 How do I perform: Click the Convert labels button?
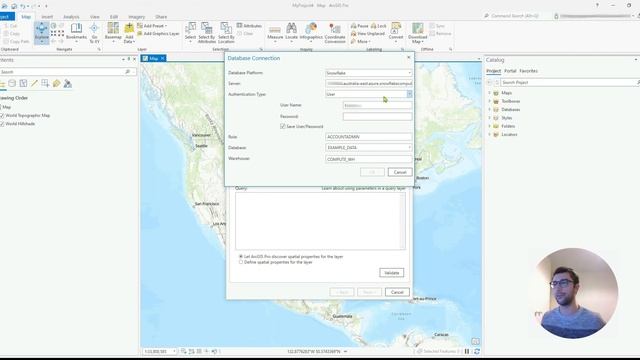pyautogui.click(x=396, y=32)
